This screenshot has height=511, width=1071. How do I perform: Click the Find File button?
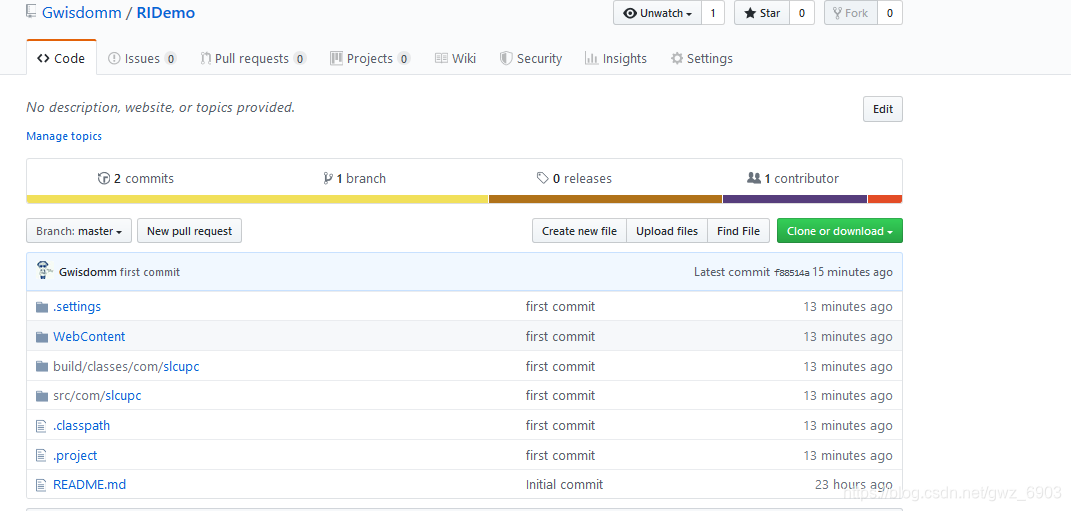tap(738, 231)
